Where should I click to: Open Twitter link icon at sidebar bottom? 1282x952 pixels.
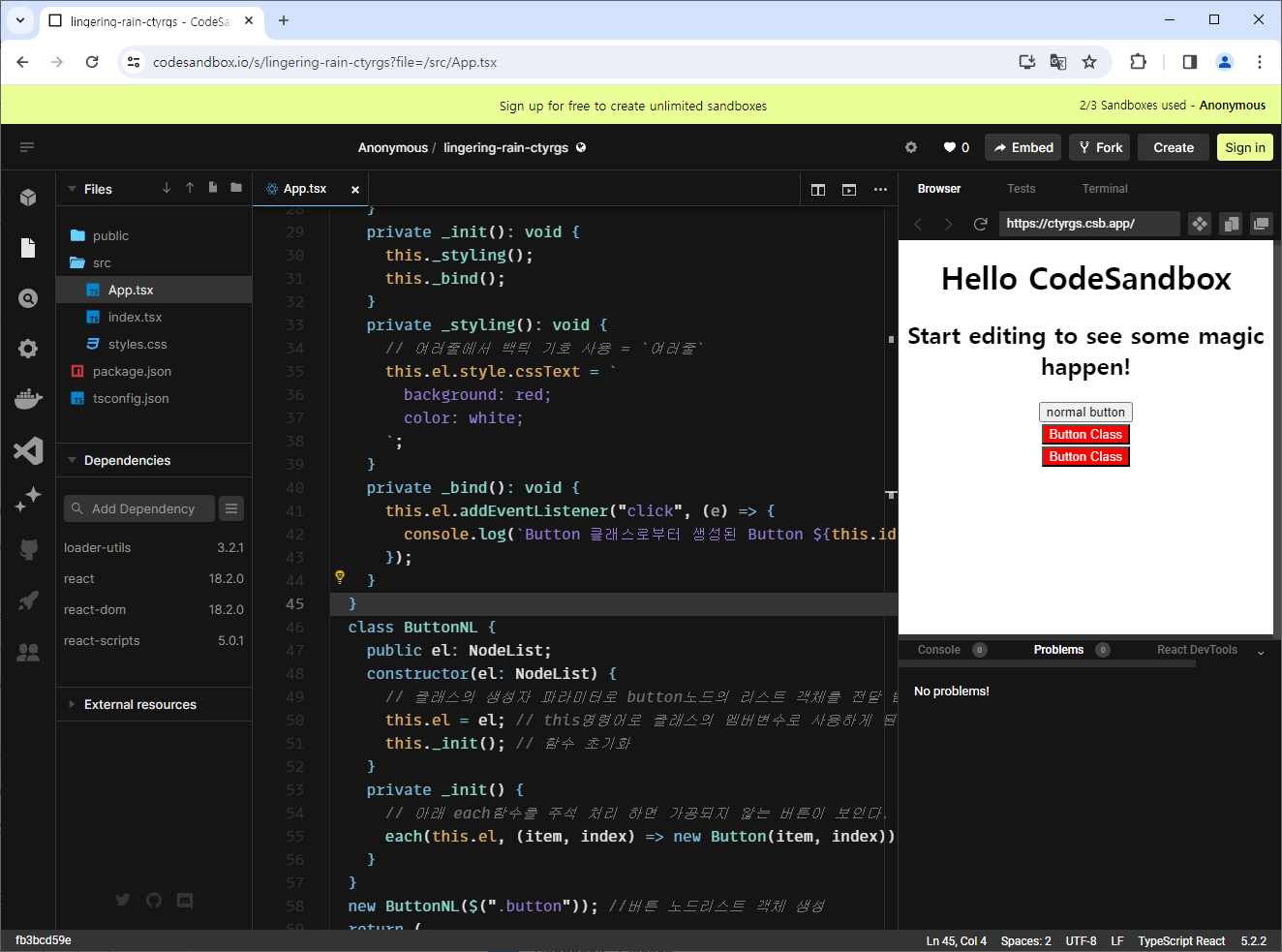(123, 900)
